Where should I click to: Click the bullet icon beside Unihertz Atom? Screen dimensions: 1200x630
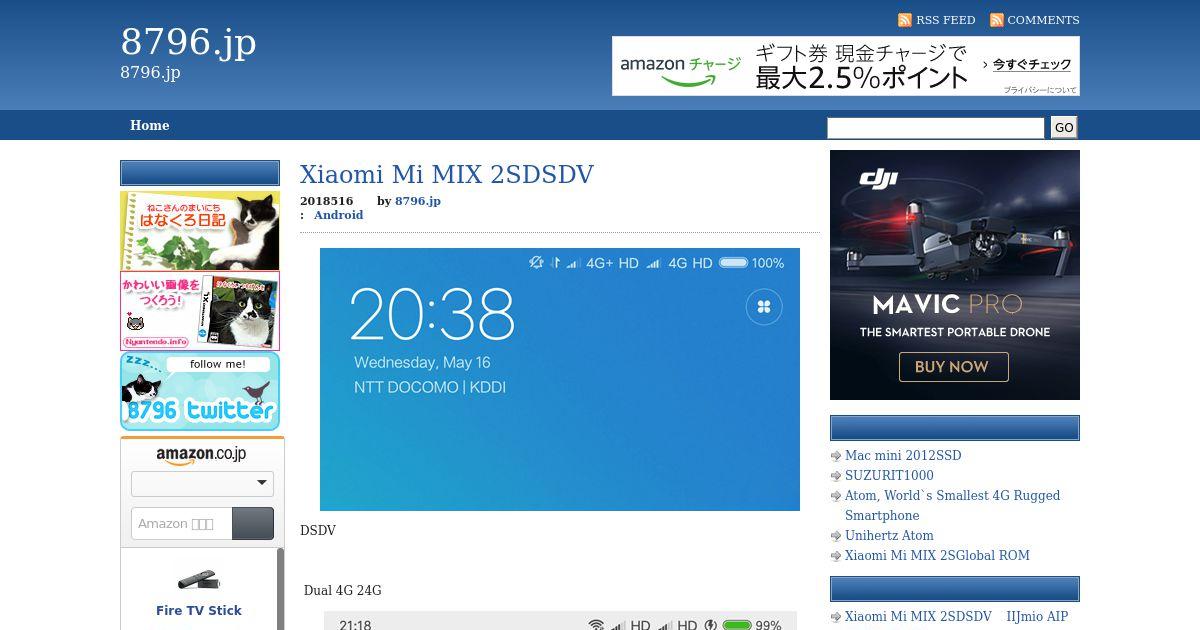coord(836,536)
